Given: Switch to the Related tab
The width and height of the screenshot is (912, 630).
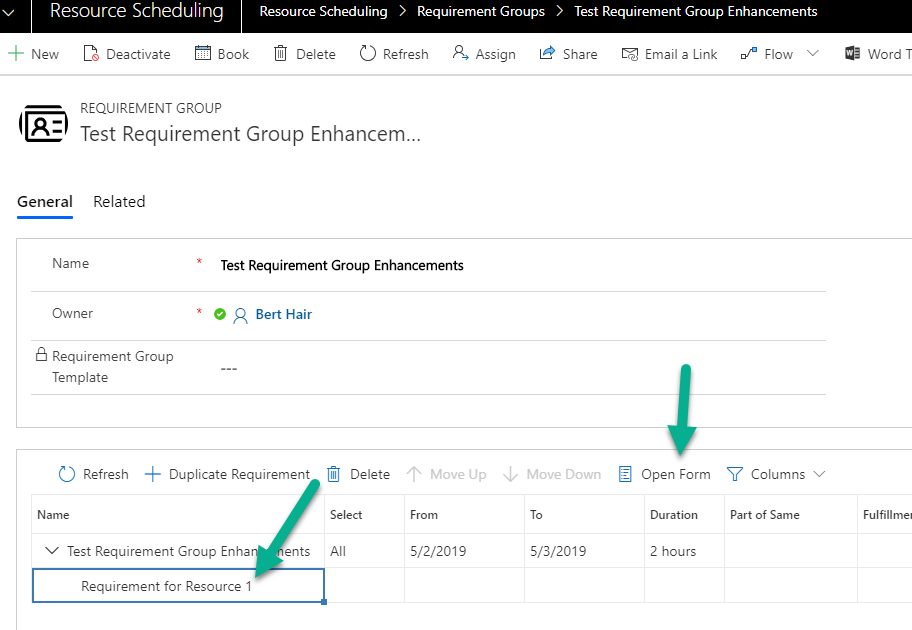Looking at the screenshot, I should coord(119,201).
